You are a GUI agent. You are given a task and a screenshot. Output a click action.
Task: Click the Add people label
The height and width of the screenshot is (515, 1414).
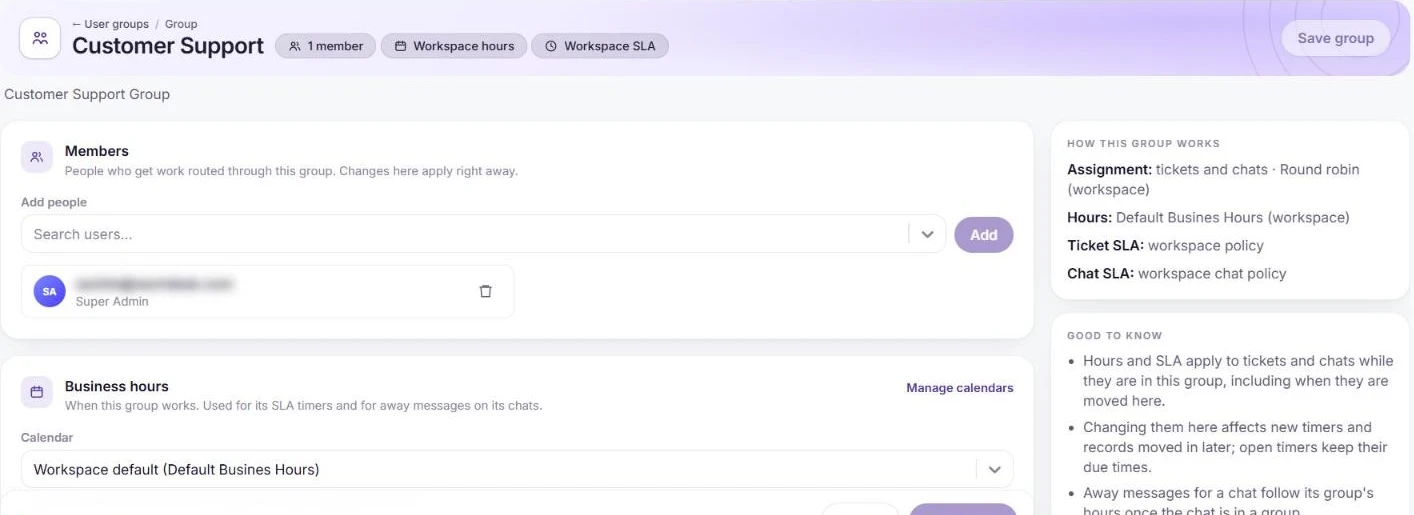54,202
